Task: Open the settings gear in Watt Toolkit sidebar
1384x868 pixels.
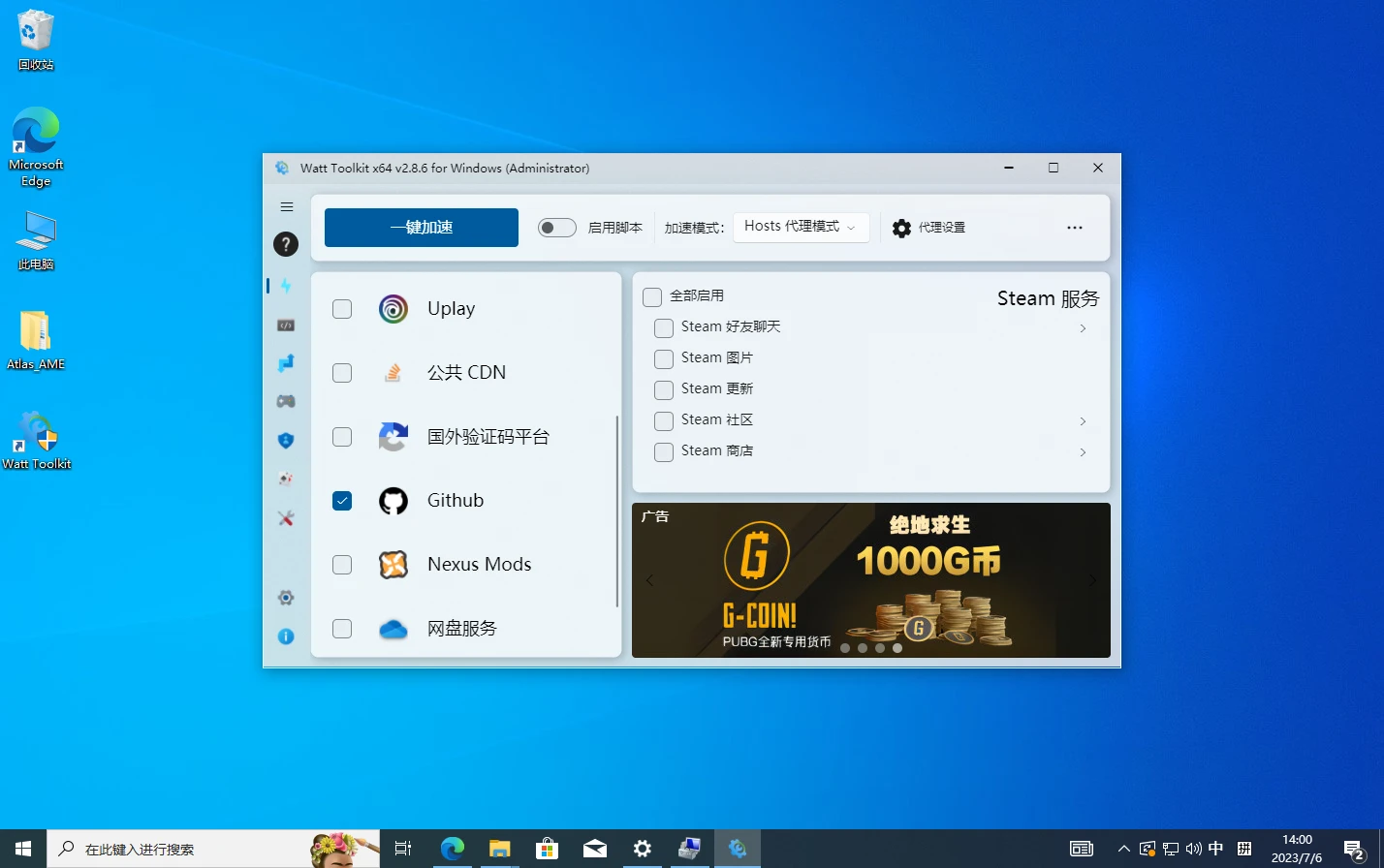Action: (286, 598)
